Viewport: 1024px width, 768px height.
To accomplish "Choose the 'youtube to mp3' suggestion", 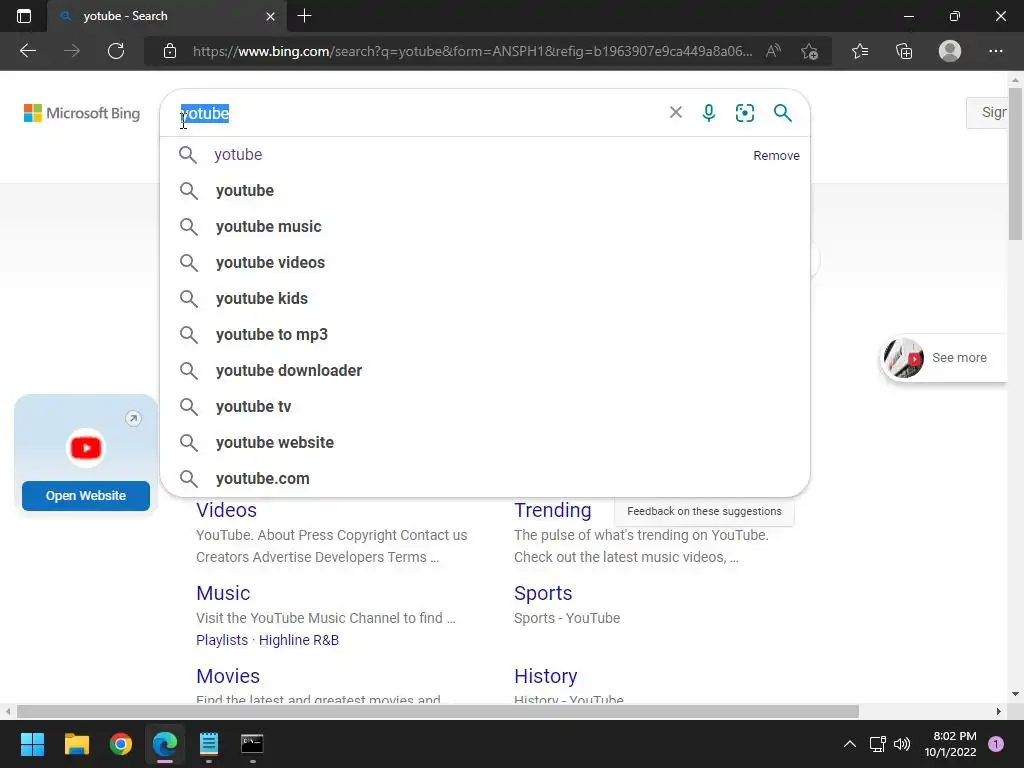I will (485, 334).
